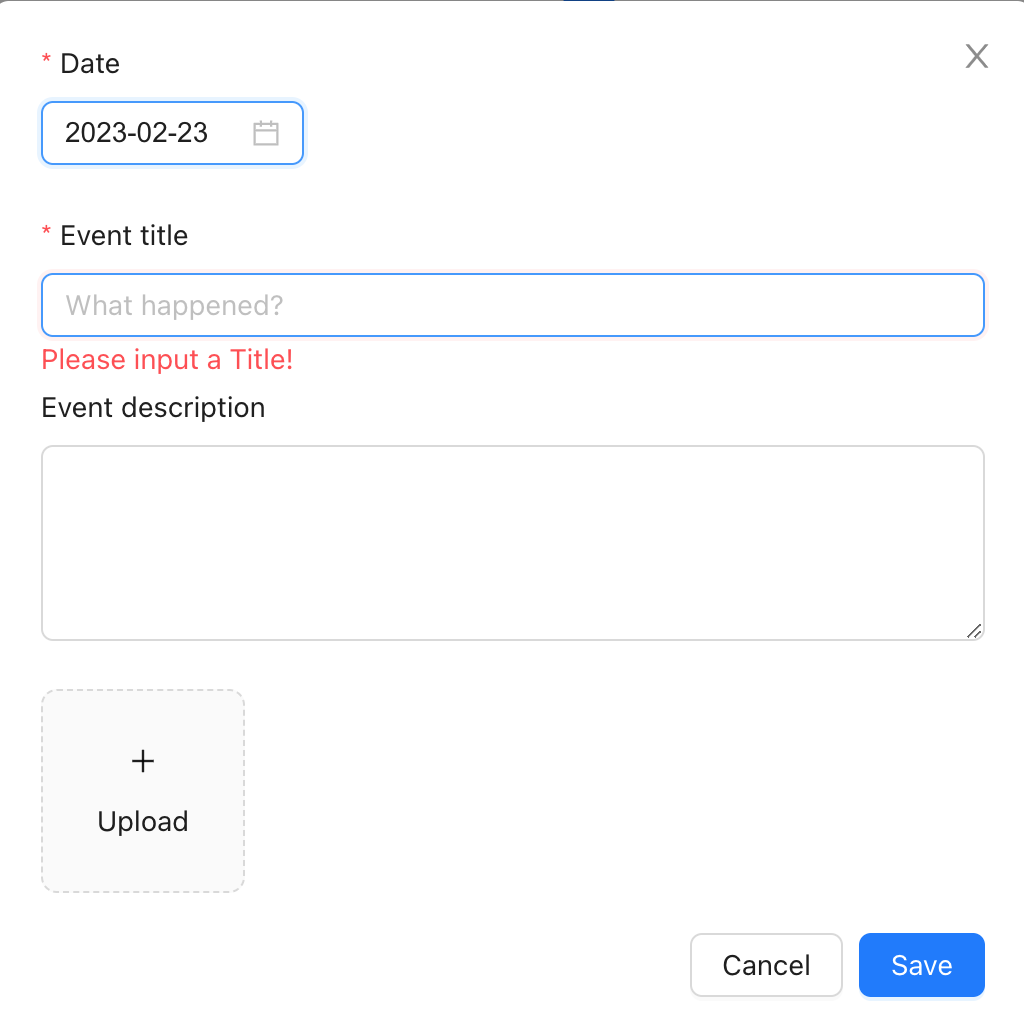Click the resize grip on description textarea
The image size is (1024, 1030).
[975, 630]
